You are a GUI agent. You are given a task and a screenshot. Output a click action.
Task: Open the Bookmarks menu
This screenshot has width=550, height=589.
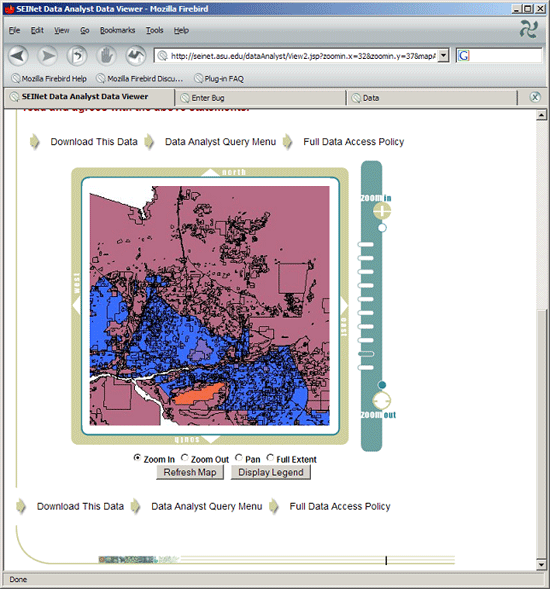point(118,30)
